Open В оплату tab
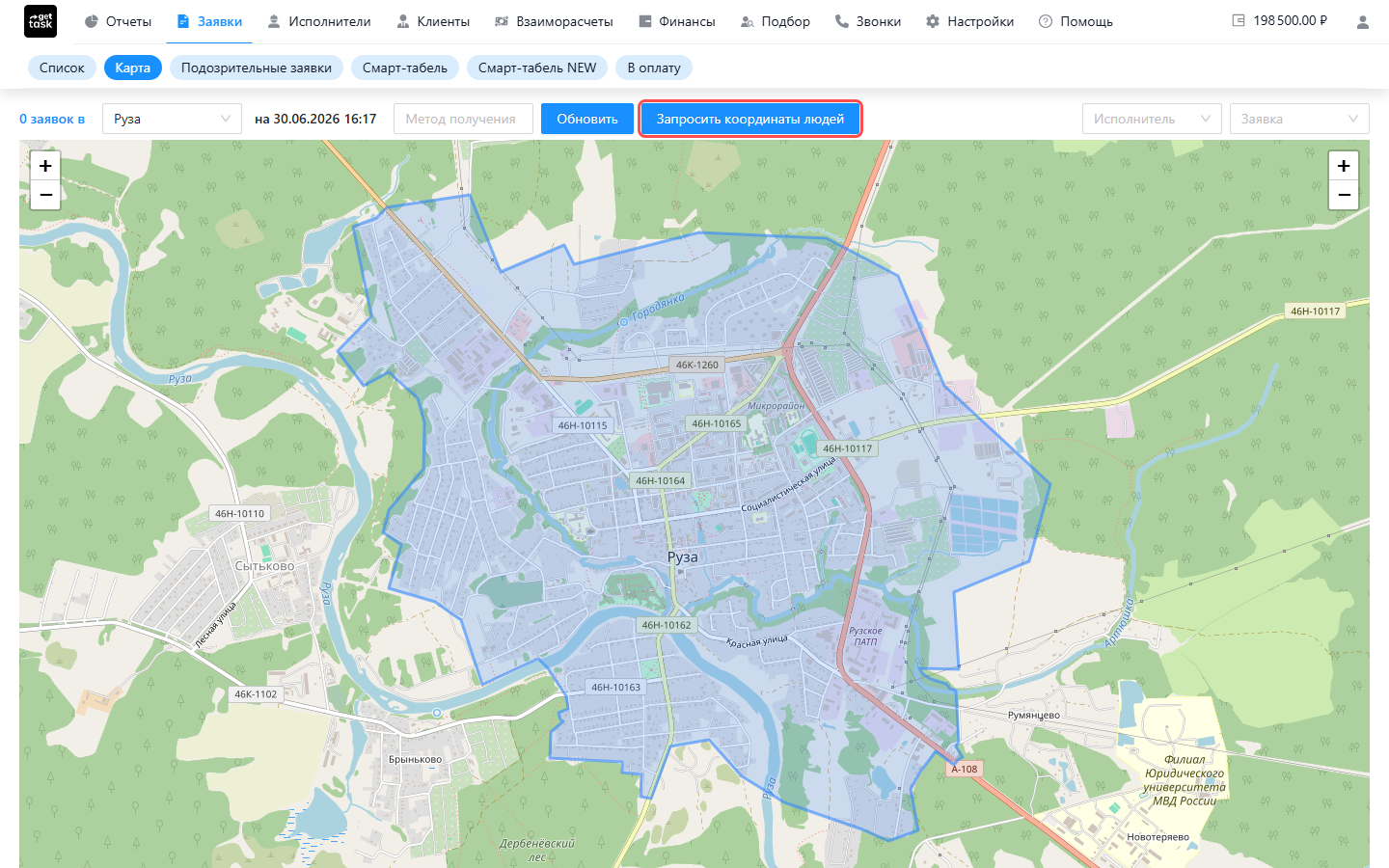Screen dimensions: 1389x868 pyautogui.click(x=654, y=68)
